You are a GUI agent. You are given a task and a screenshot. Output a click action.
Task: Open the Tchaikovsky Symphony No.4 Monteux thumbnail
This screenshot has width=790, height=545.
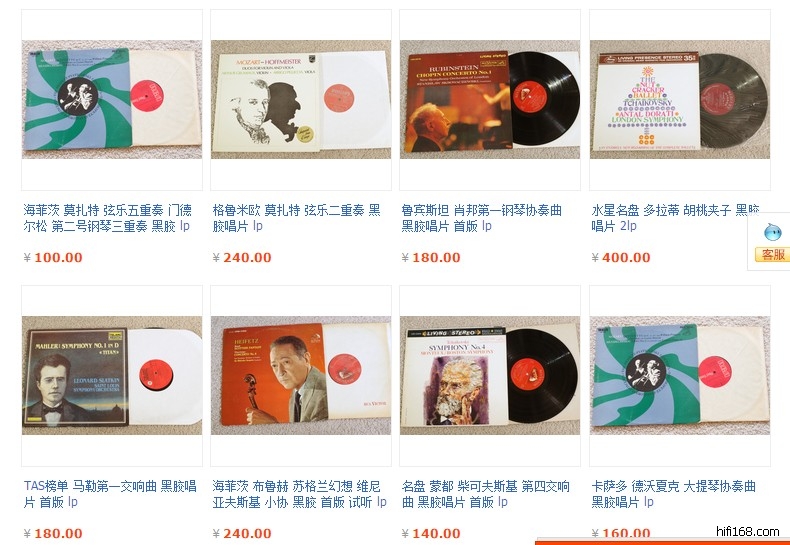point(490,375)
